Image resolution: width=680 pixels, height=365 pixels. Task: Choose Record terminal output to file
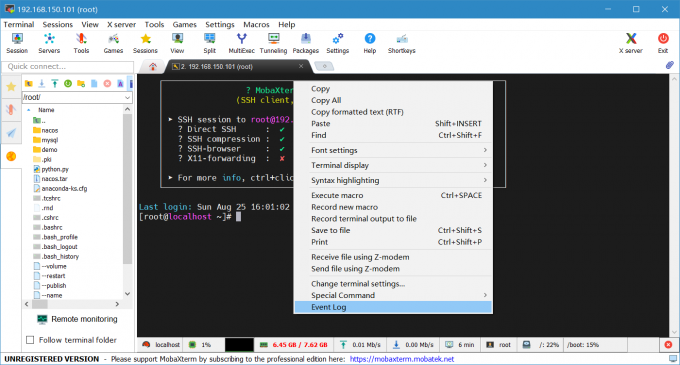pyautogui.click(x=393, y=218)
